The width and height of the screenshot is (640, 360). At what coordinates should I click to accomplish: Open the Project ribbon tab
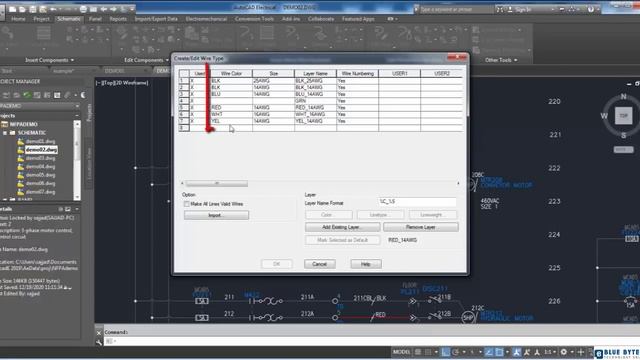pyautogui.click(x=41, y=19)
